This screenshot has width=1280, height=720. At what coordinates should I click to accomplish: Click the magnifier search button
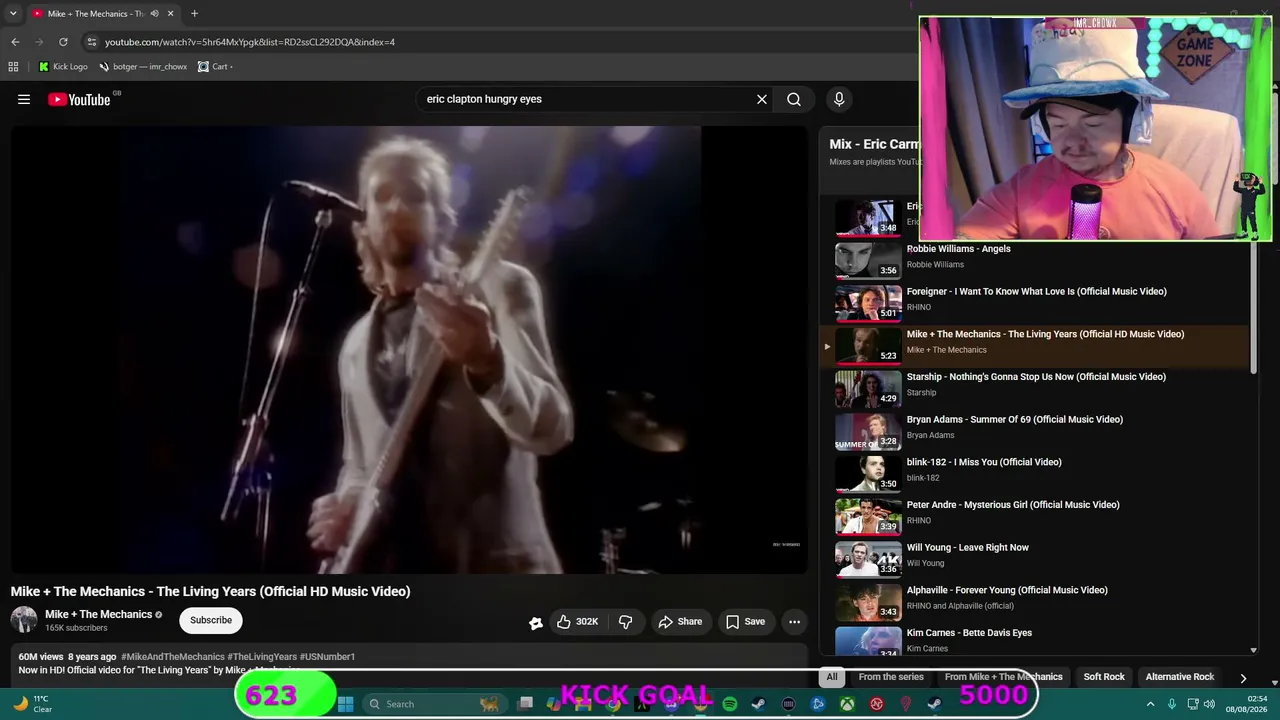pos(794,99)
